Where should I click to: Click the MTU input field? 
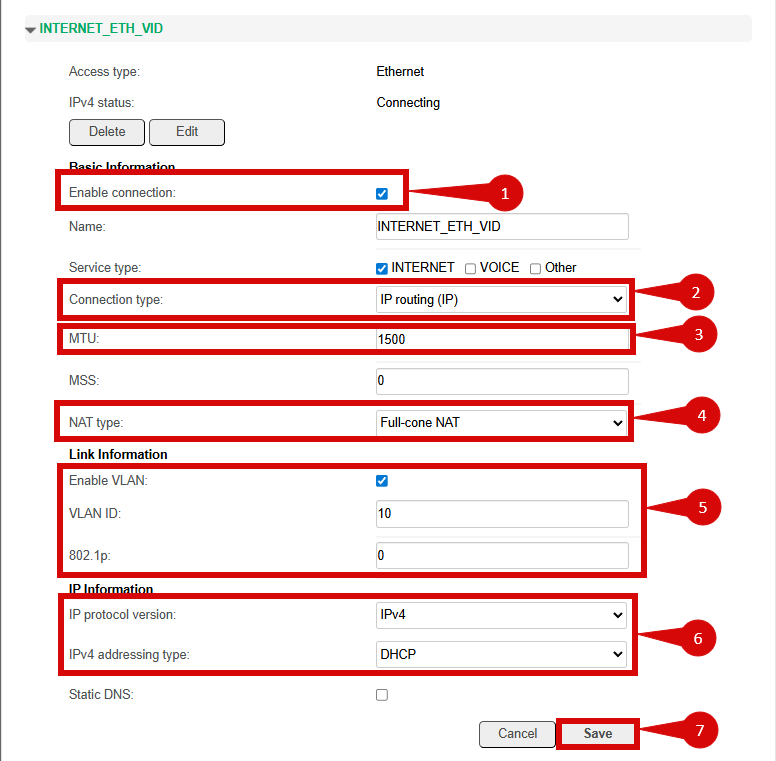[x=502, y=340]
